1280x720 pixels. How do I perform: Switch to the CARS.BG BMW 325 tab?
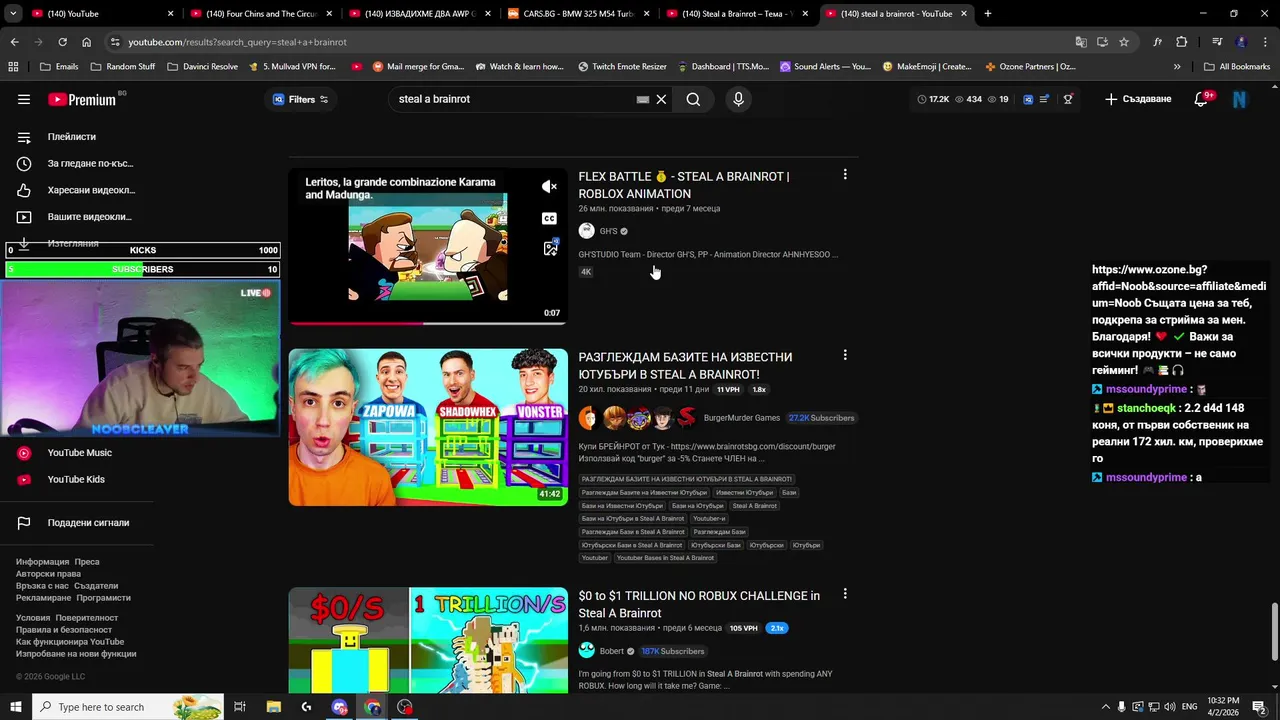click(577, 14)
